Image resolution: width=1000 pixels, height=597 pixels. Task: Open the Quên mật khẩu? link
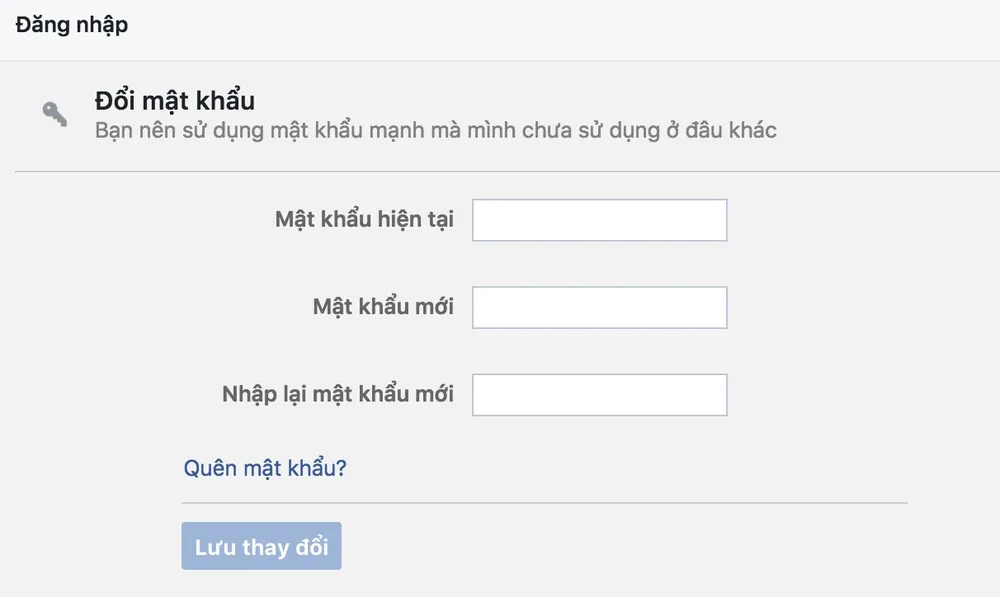[265, 468]
